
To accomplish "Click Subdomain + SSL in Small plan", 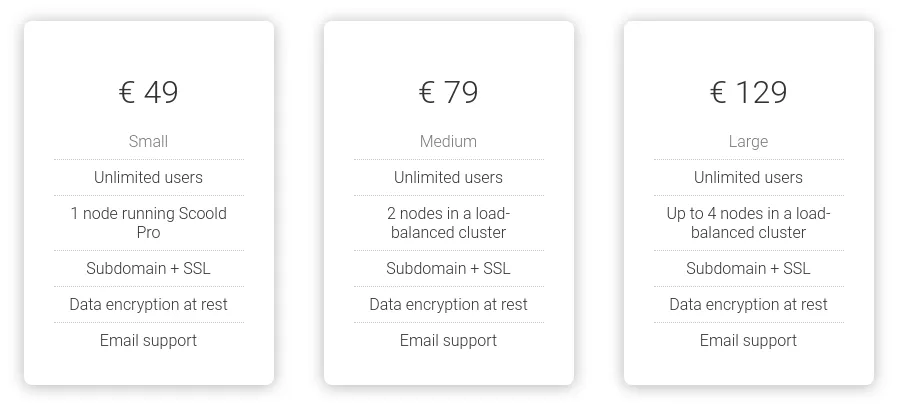I will (148, 268).
